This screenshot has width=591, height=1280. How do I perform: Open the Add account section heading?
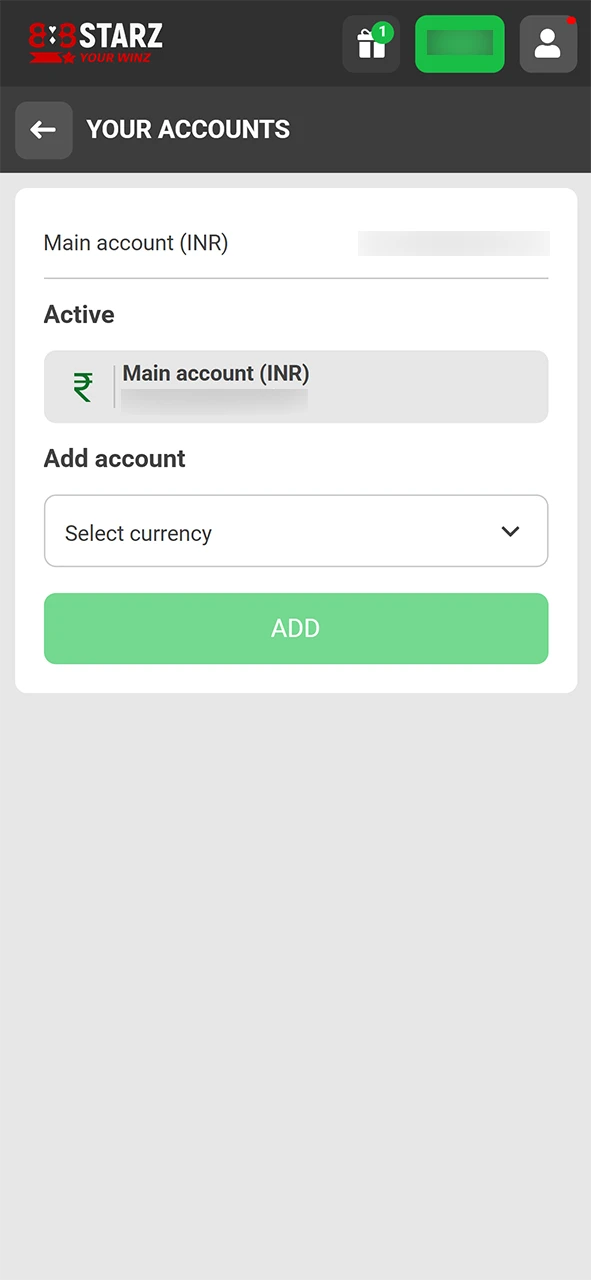tap(113, 458)
